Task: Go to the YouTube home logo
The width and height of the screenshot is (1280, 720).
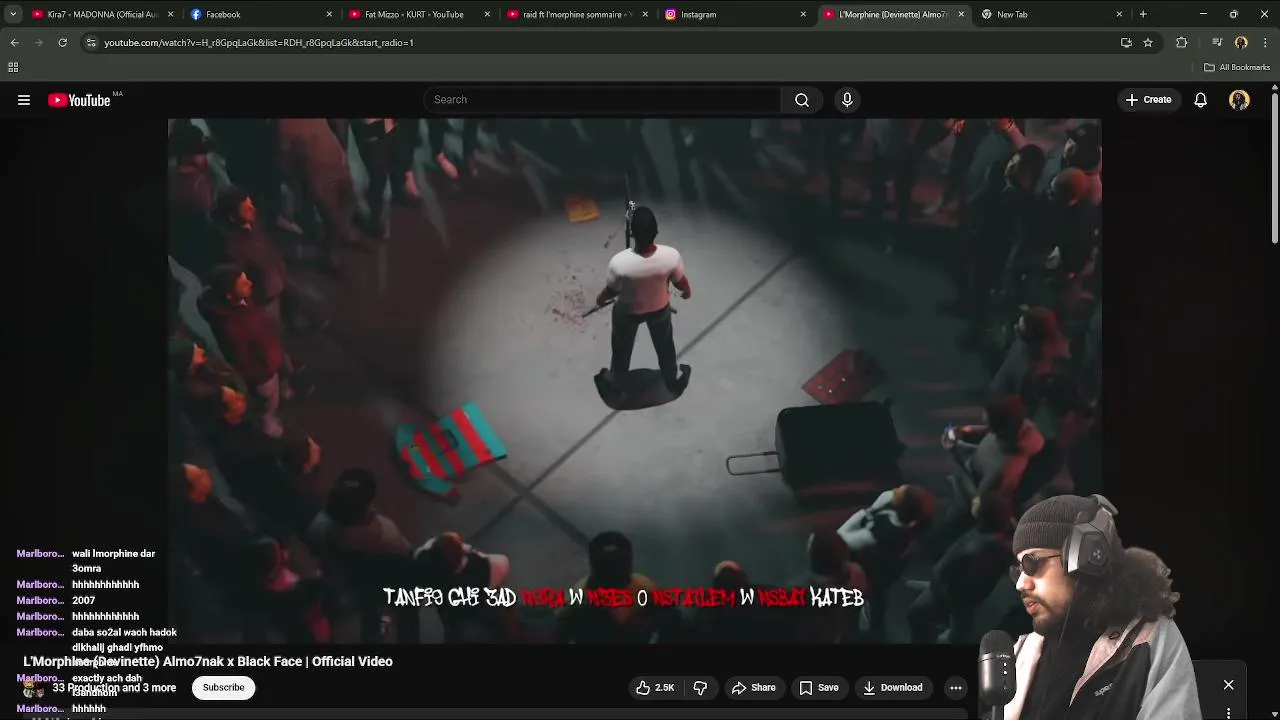Action: point(79,100)
